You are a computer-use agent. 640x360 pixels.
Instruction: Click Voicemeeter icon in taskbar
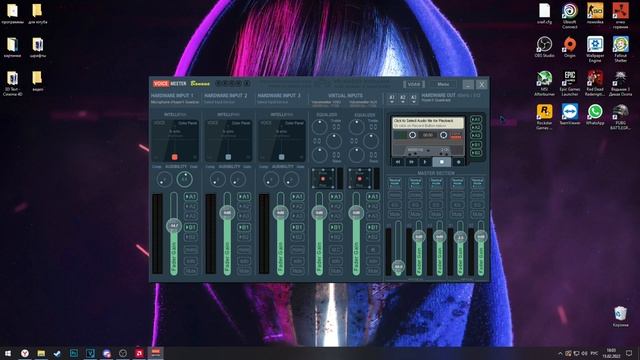pyautogui.click(x=156, y=353)
